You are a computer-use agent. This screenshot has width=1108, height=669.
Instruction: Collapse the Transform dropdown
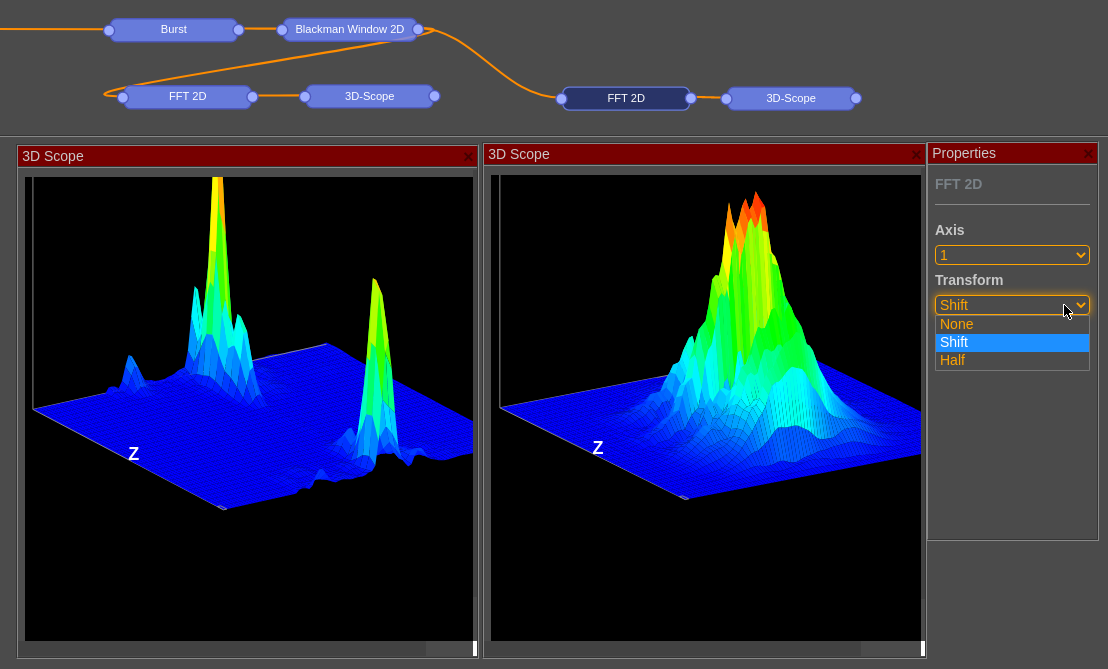(x=1012, y=305)
